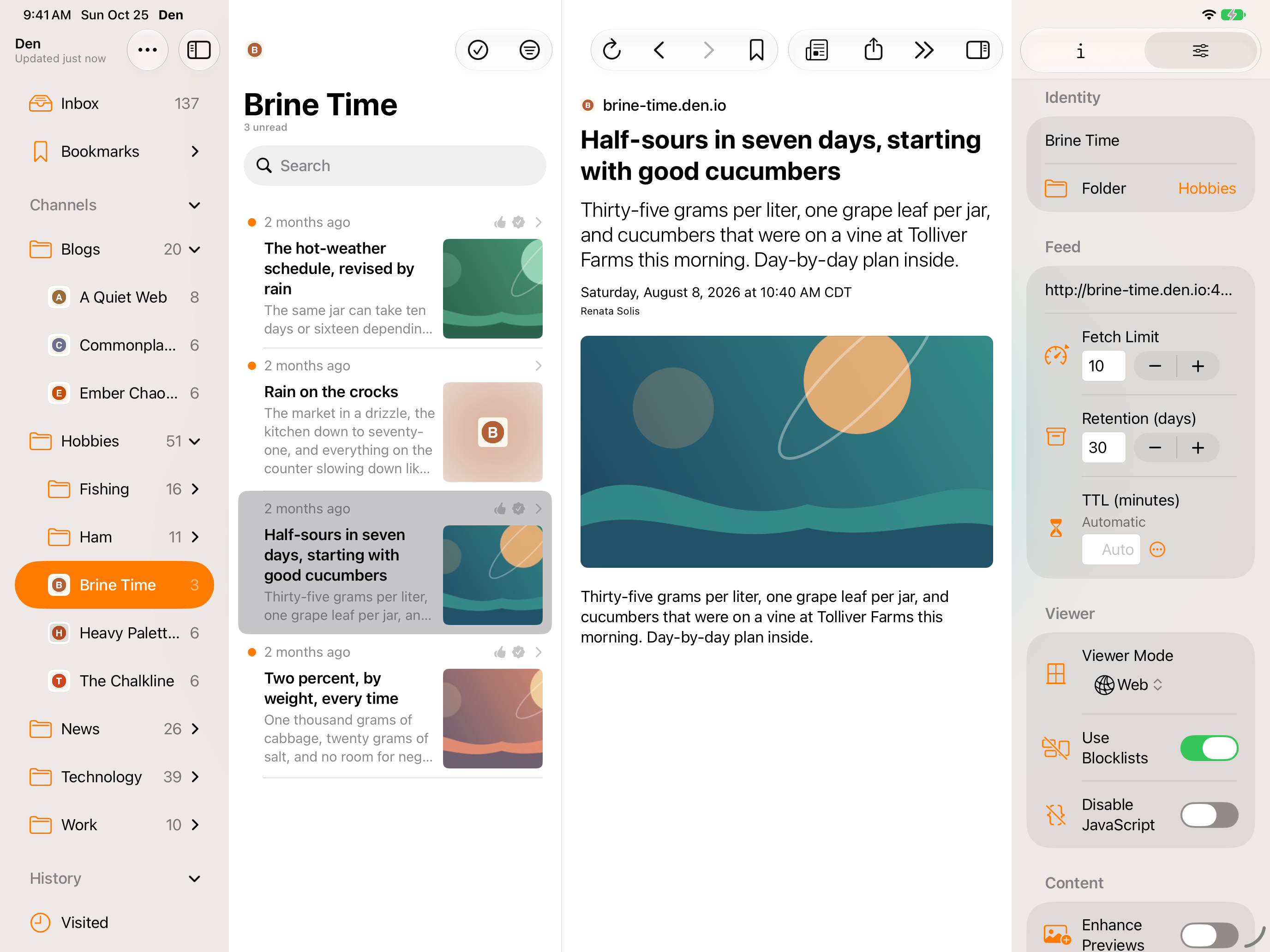
Task: Collapse the Blogs folder
Action: (195, 249)
